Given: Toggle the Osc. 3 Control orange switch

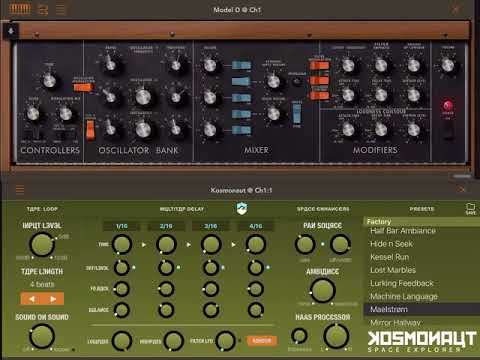Looking at the screenshot, I should point(90,129).
